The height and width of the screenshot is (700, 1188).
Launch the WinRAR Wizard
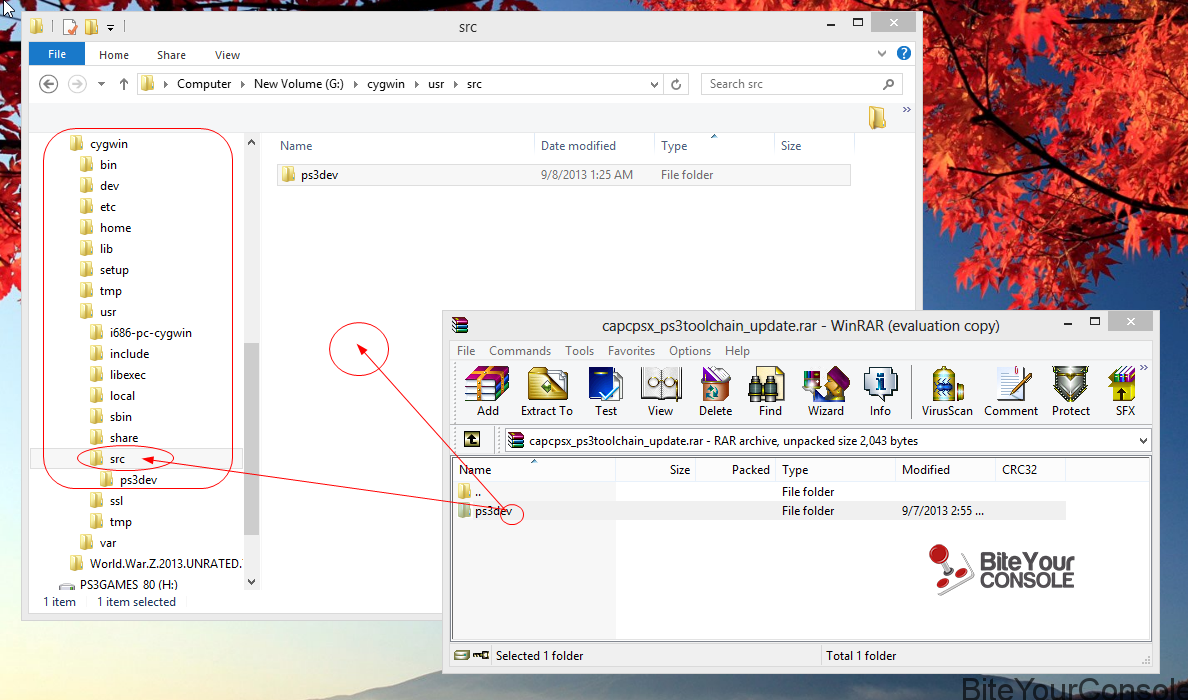[x=825, y=391]
